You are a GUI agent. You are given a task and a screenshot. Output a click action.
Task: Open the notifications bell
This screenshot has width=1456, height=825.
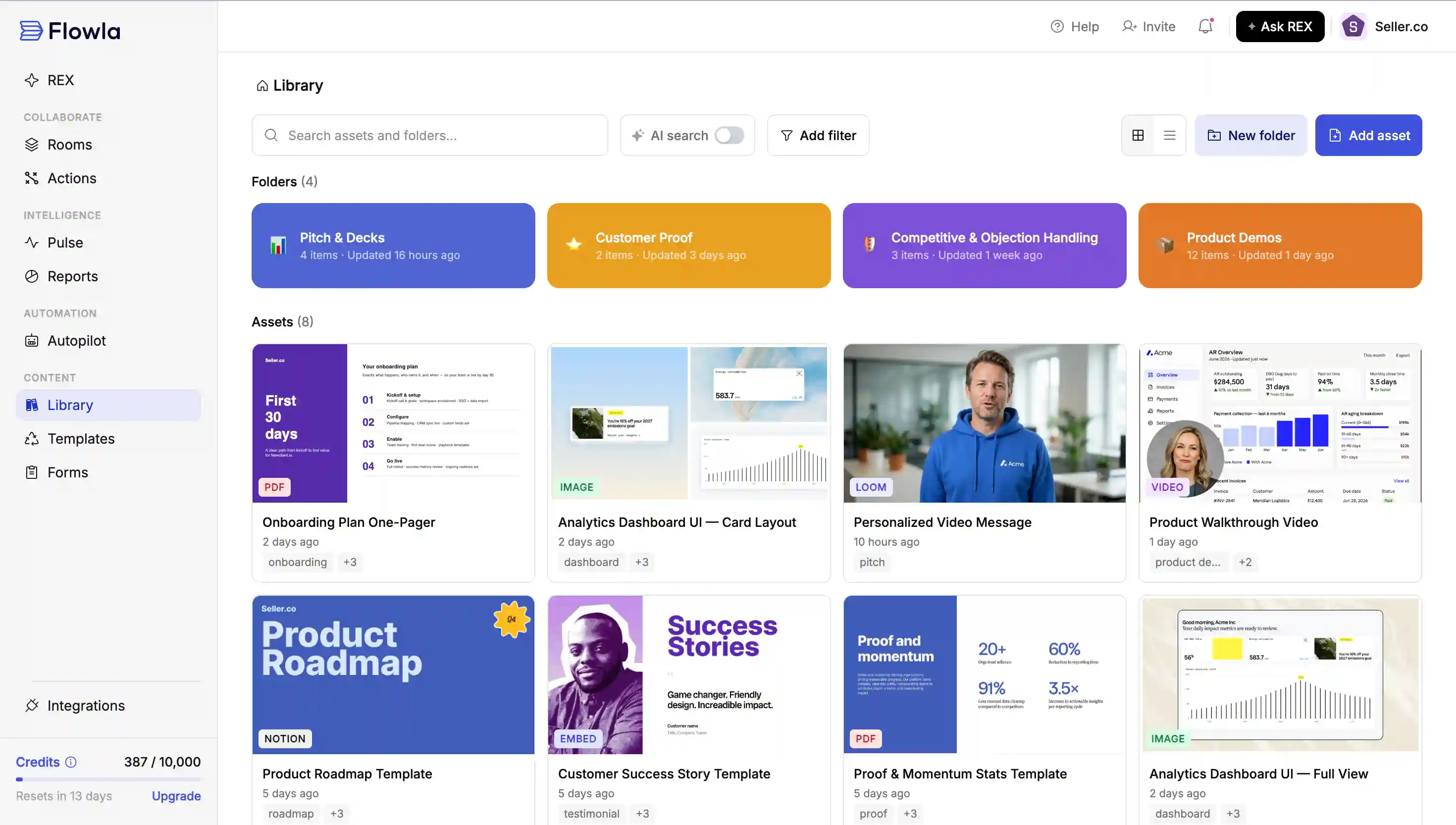click(x=1205, y=26)
